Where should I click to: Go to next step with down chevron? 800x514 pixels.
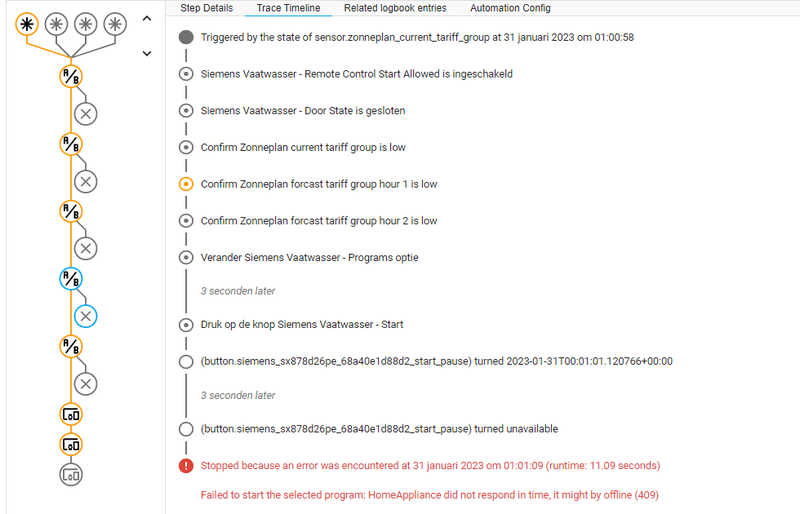pos(147,53)
